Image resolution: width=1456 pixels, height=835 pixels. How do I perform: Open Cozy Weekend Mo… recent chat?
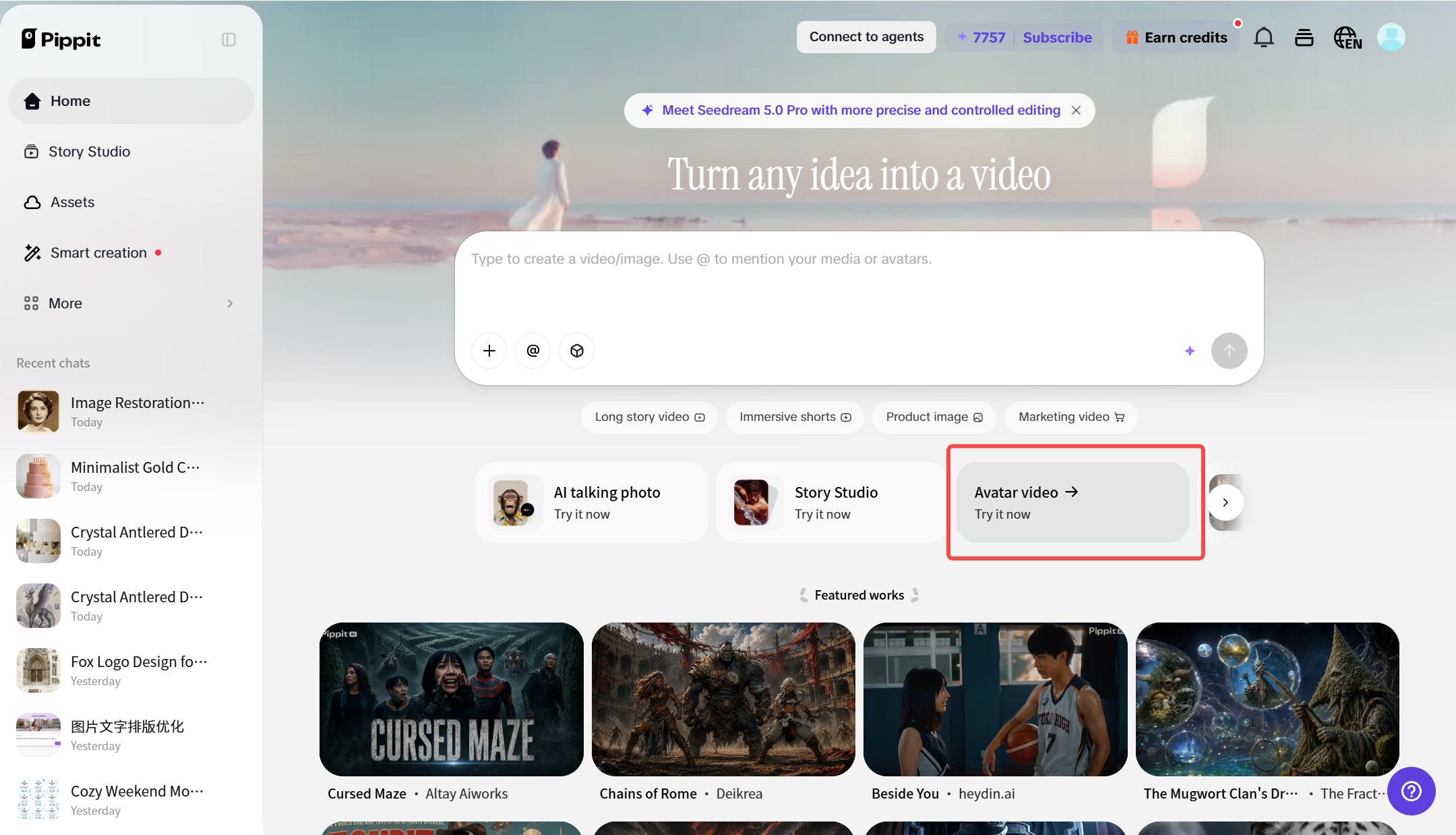coord(131,800)
